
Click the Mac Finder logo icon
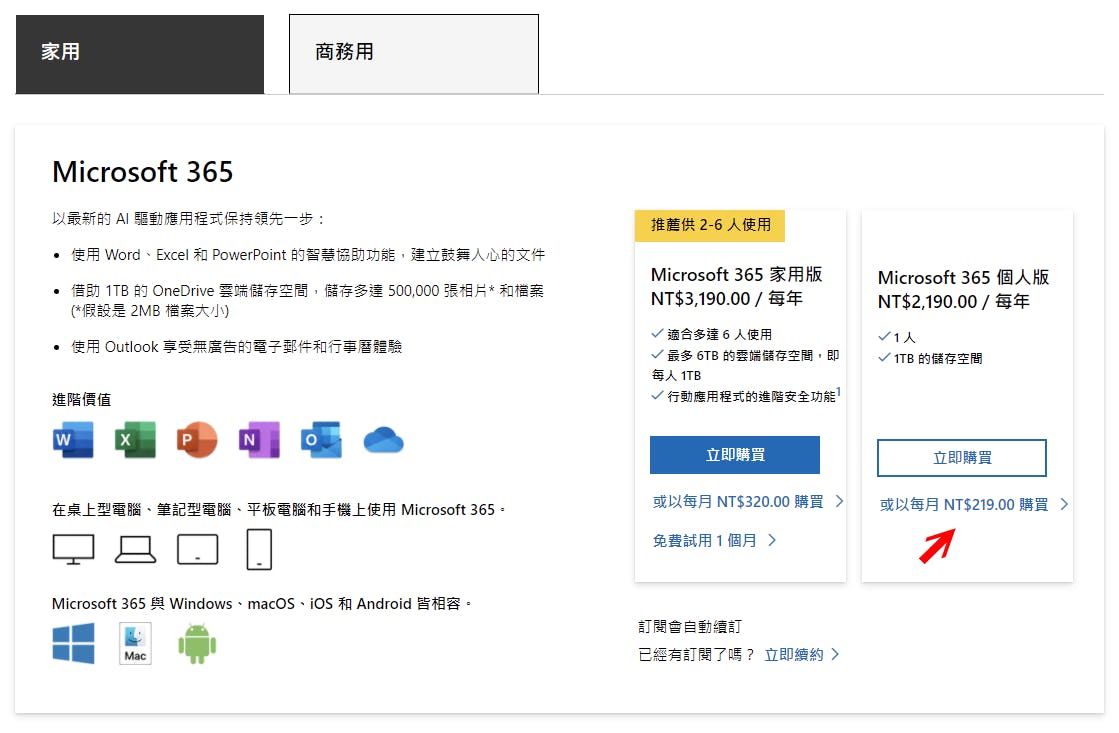(135, 643)
